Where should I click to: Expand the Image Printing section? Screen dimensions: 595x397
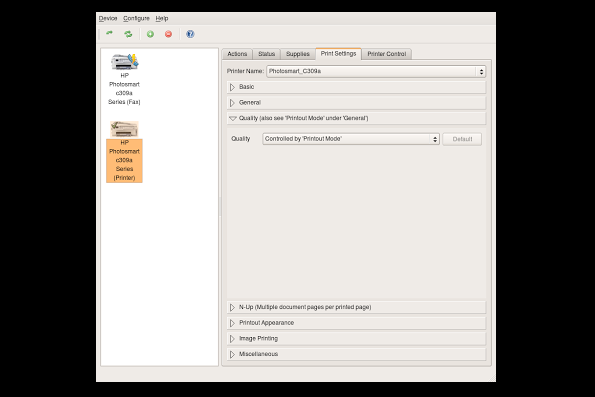coord(356,338)
